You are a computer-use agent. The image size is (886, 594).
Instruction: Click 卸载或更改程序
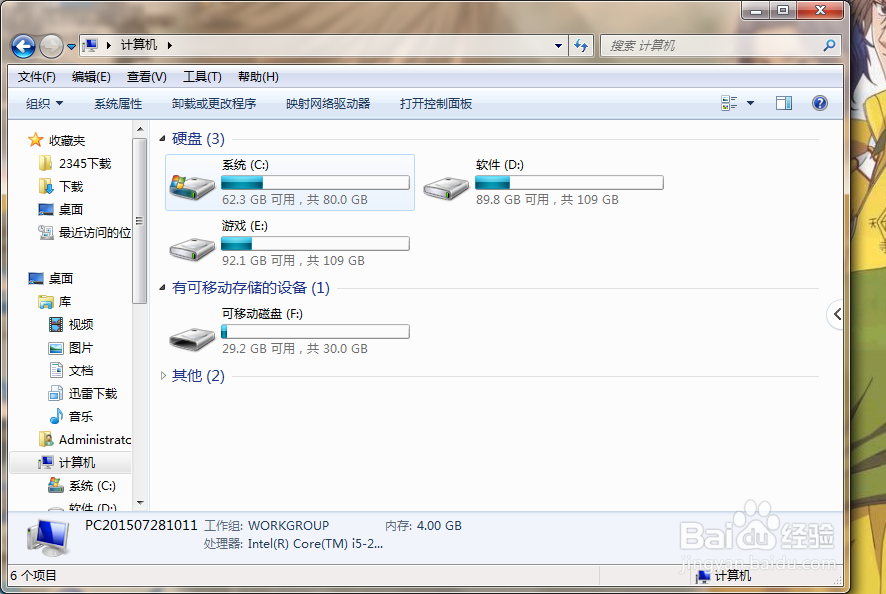point(214,103)
